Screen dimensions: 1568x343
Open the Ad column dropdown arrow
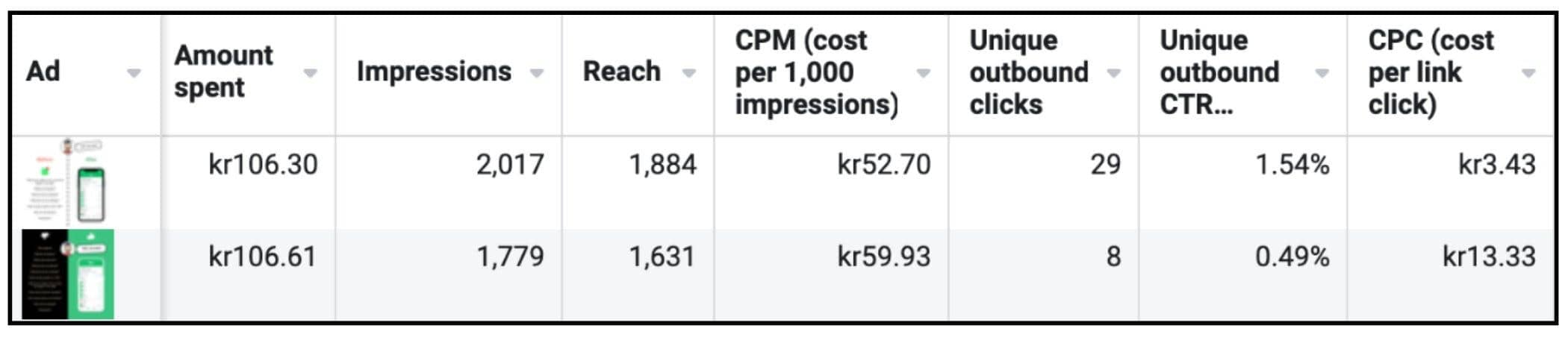pos(134,73)
